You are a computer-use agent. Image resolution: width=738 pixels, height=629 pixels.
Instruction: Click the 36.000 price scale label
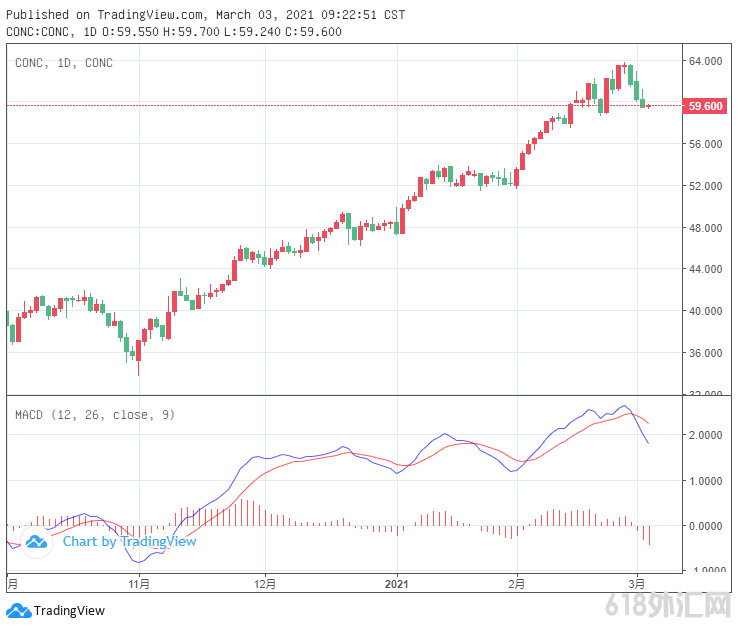(705, 353)
